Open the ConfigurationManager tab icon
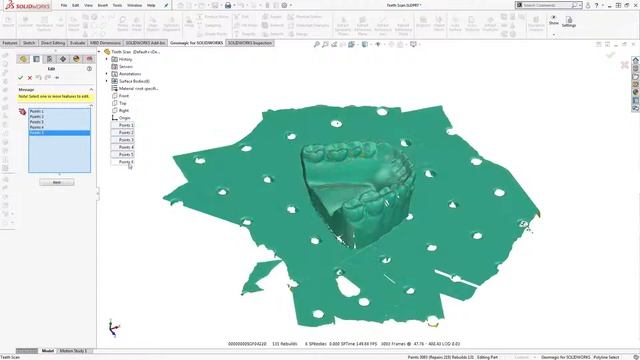 pyautogui.click(x=49, y=59)
